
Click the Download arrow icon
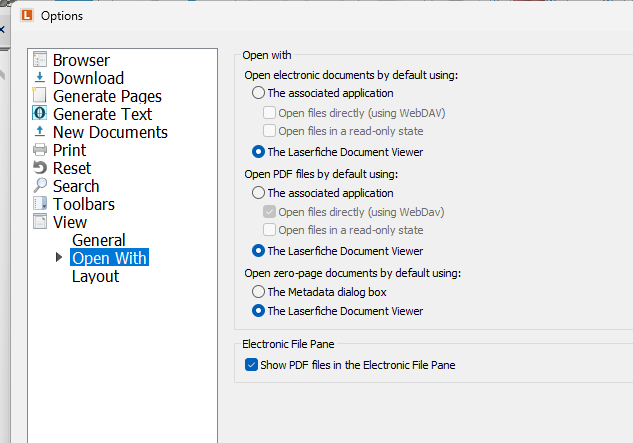[x=40, y=77]
